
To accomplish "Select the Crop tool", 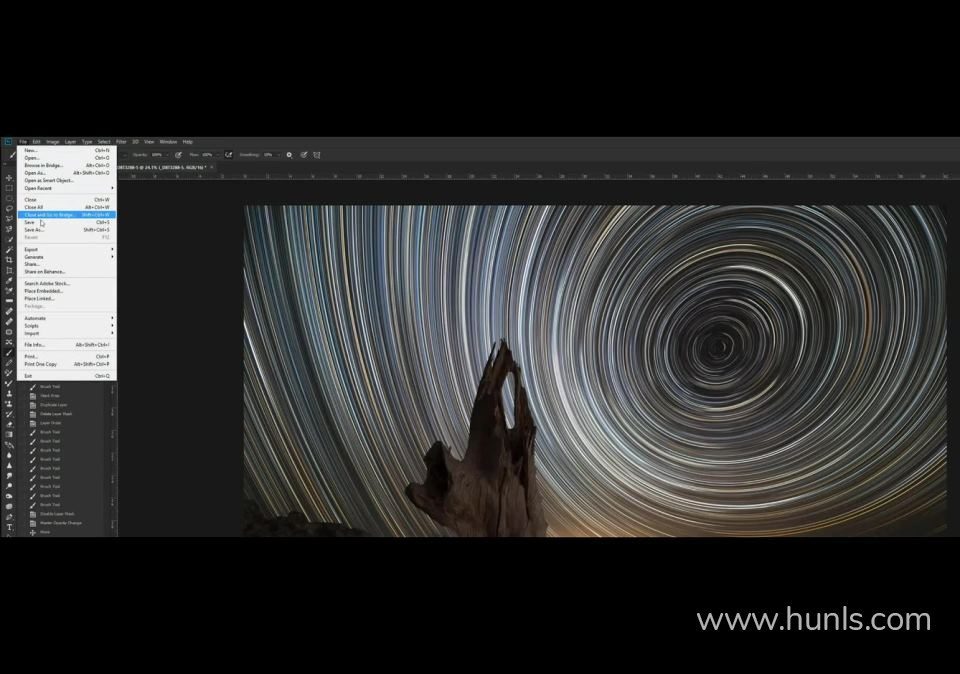I will [x=9, y=260].
